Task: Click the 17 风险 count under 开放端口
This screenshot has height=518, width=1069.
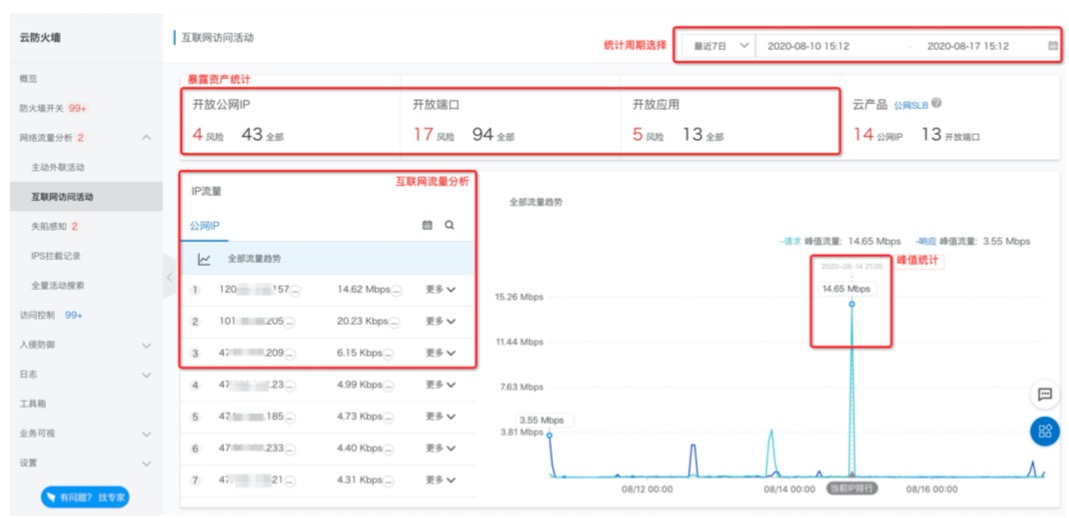Action: (433, 135)
